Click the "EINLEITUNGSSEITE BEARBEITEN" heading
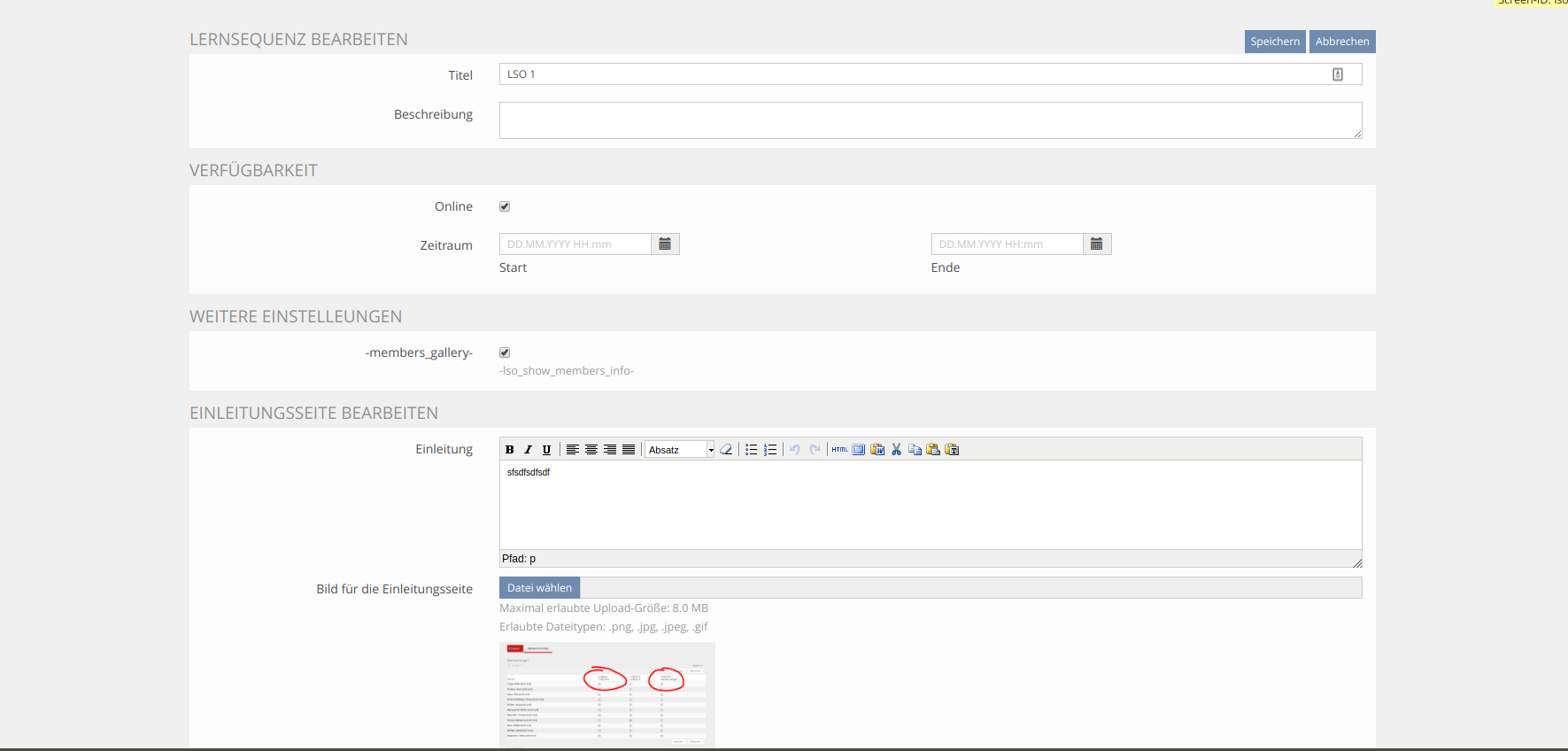Screen dimensions: 1568x751 pyautogui.click(x=313, y=414)
